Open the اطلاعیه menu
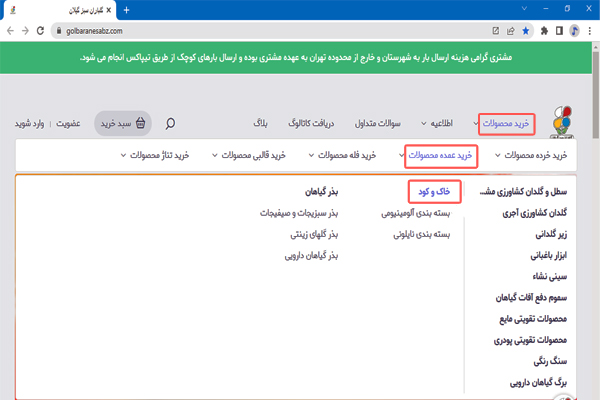This screenshot has height=400, width=600. [442, 123]
